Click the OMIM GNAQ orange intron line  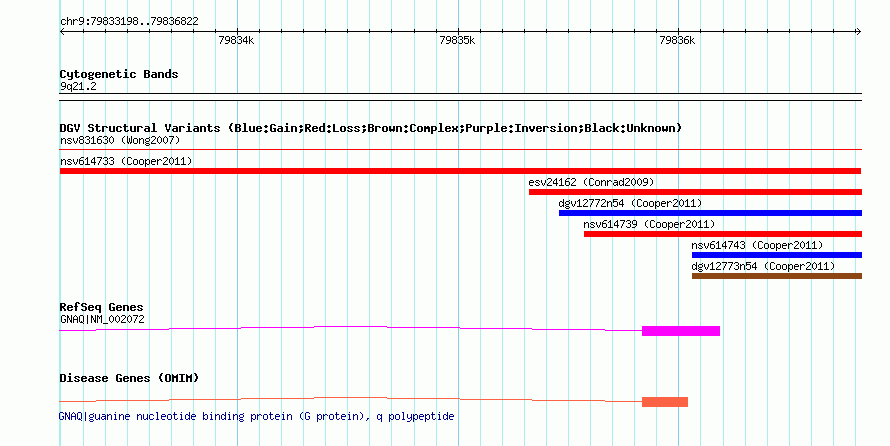(x=351, y=399)
